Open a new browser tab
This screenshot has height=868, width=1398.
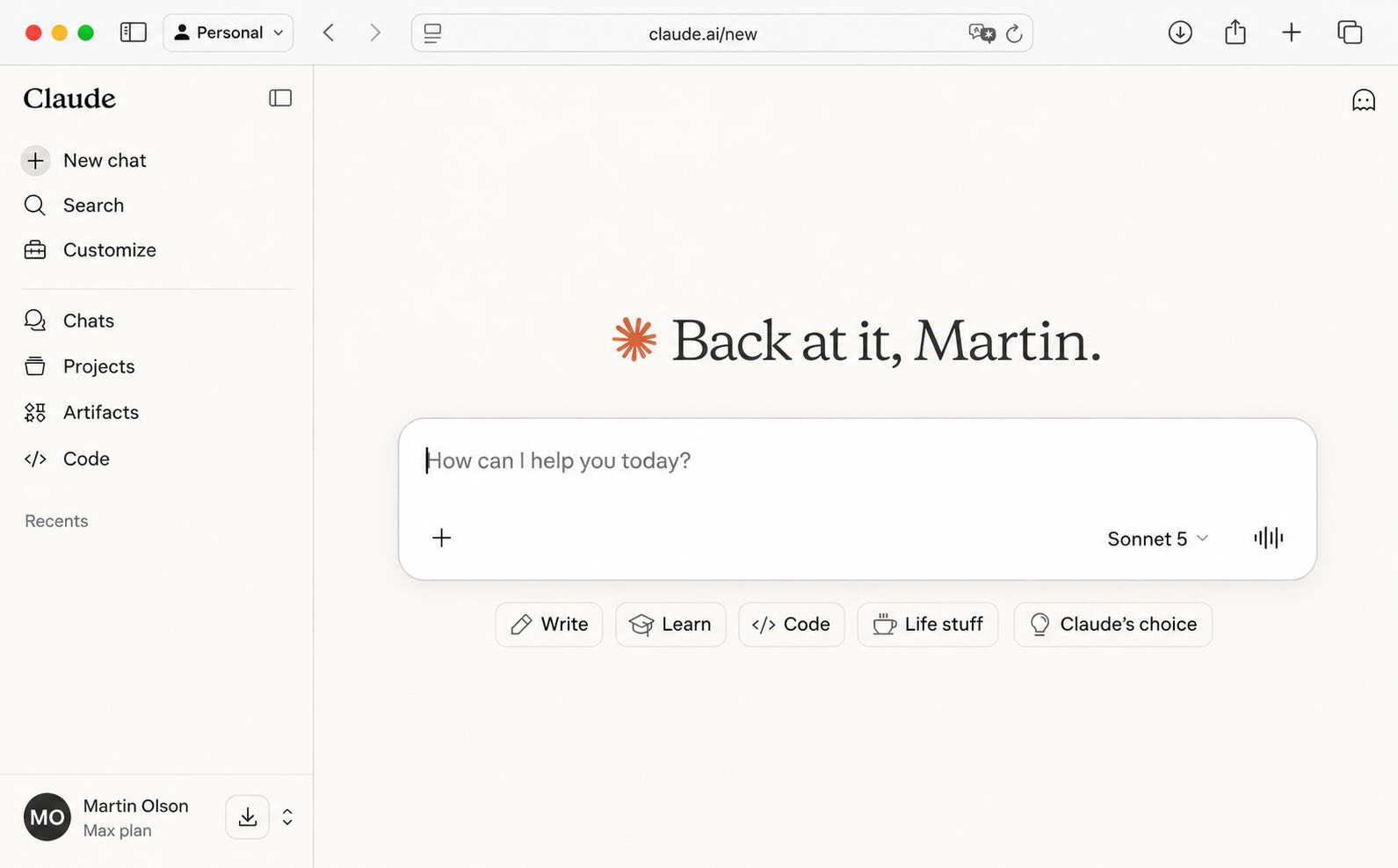(x=1291, y=33)
